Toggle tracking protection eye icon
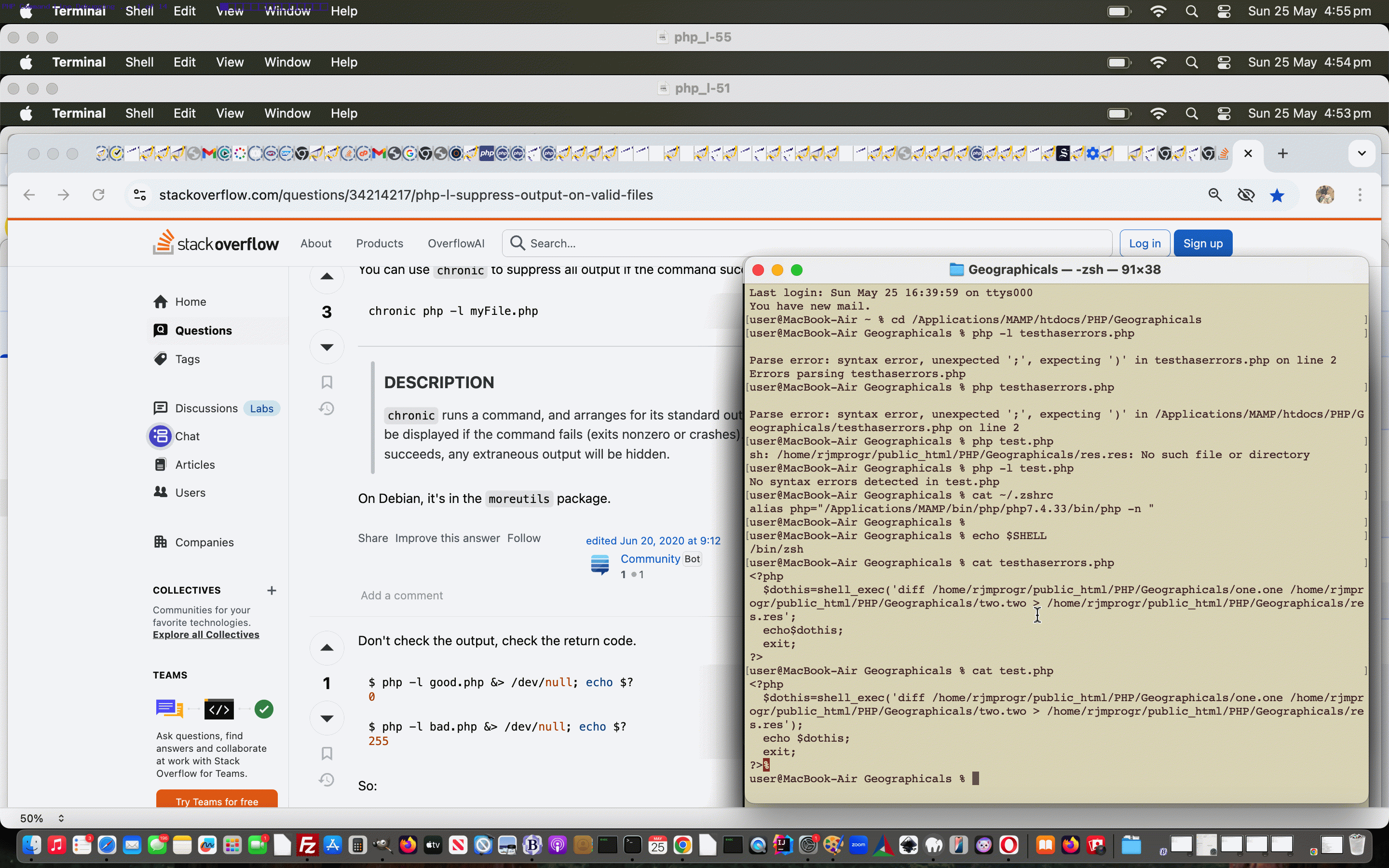 click(x=1246, y=195)
